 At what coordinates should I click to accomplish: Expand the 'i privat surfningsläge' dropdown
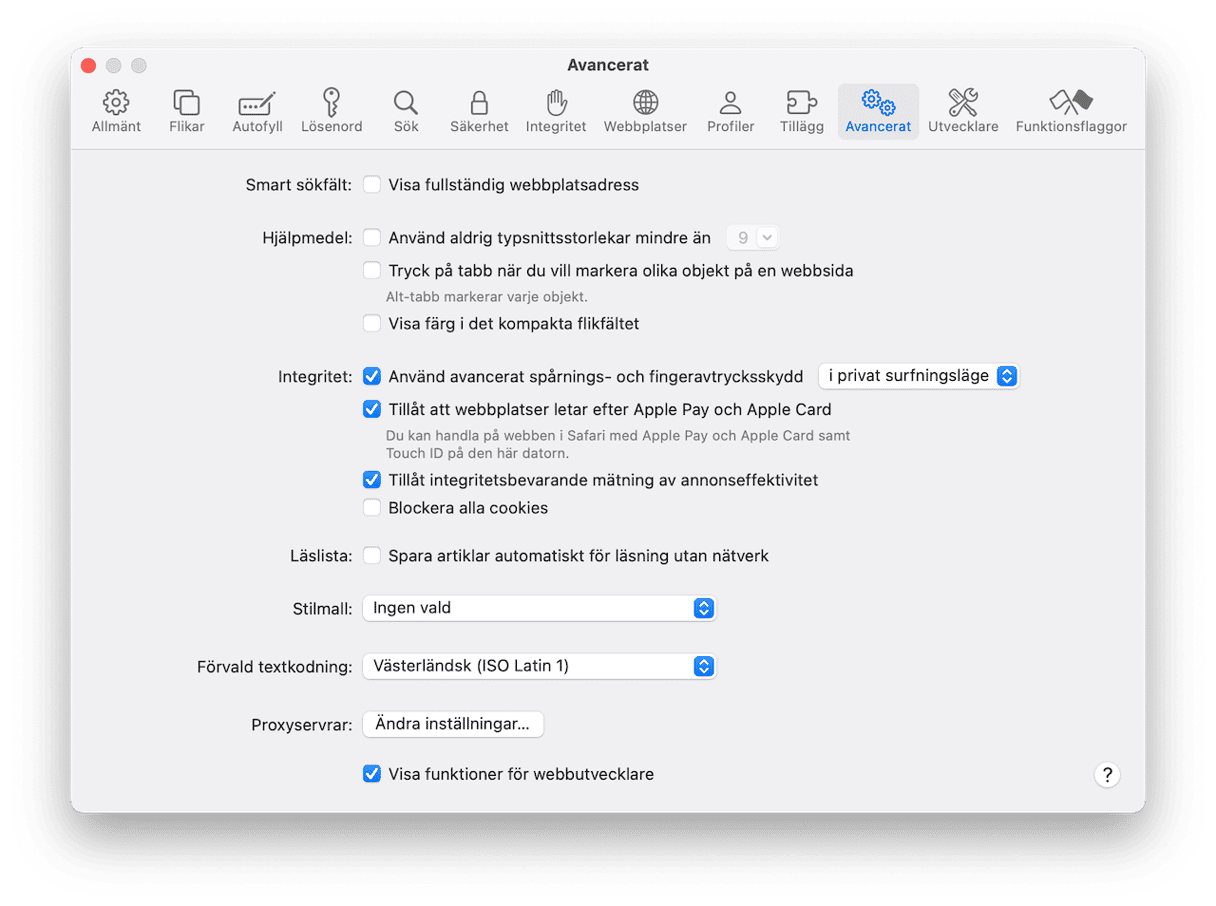(918, 376)
